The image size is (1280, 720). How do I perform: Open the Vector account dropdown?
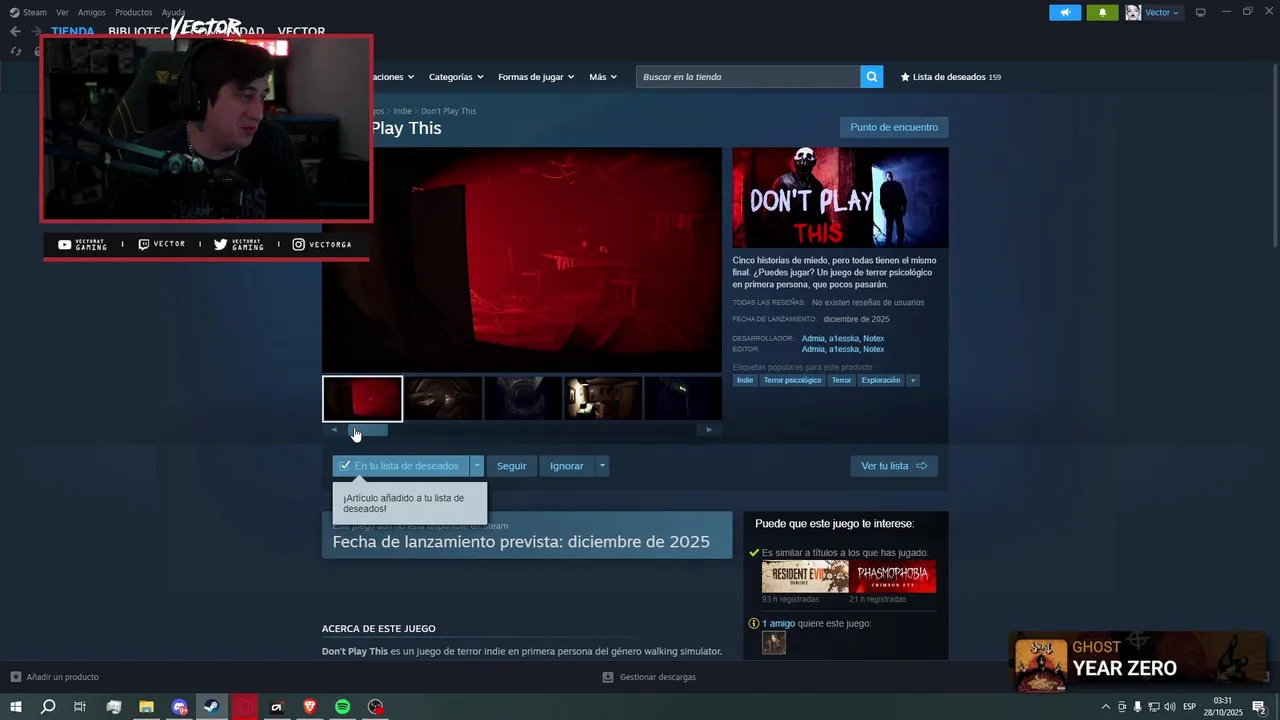[x=1162, y=12]
